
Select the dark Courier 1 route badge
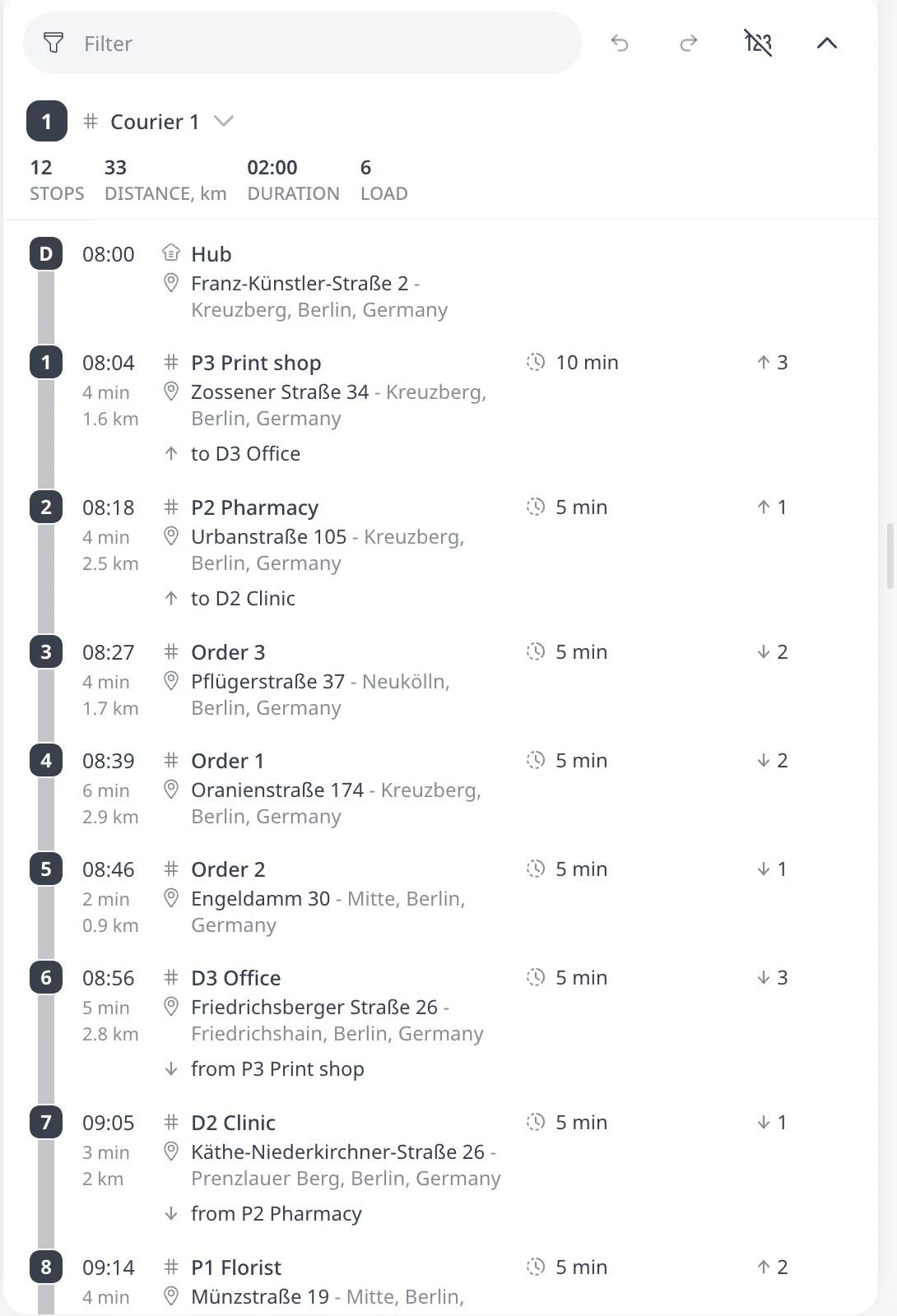click(46, 122)
